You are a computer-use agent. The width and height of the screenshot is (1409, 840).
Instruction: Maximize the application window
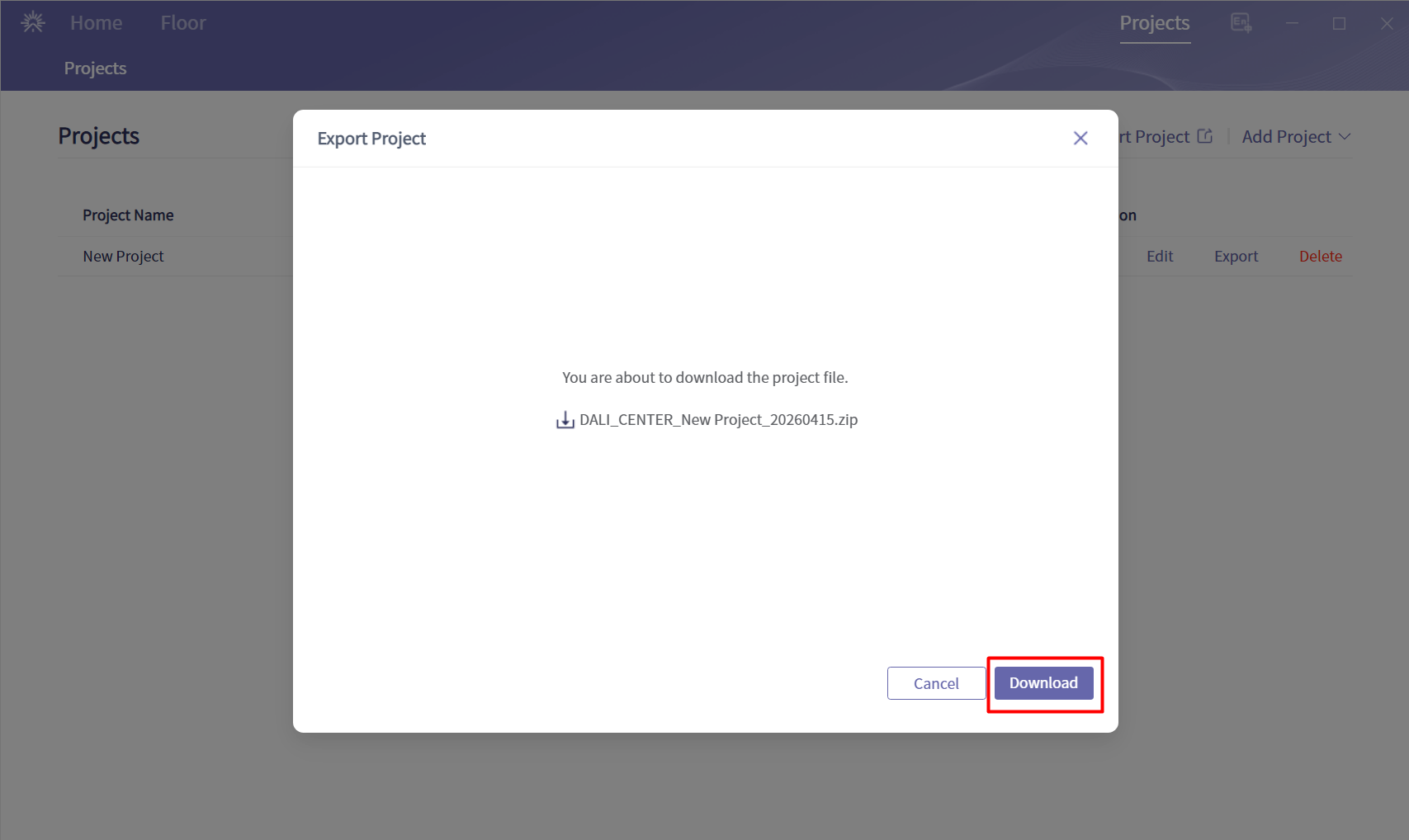(x=1339, y=23)
